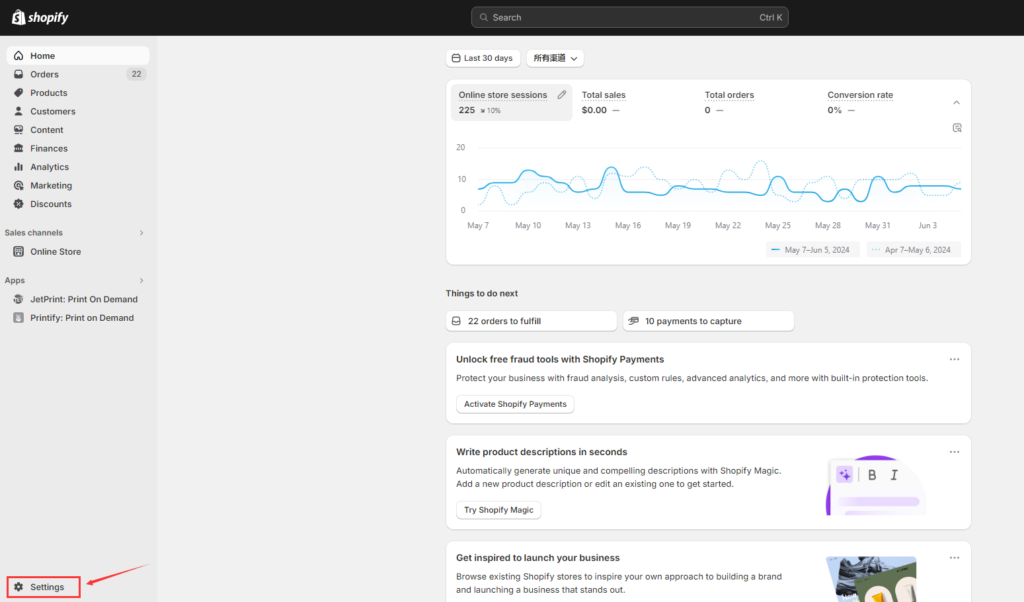Click Activate Shopify Payments button

[x=515, y=404]
